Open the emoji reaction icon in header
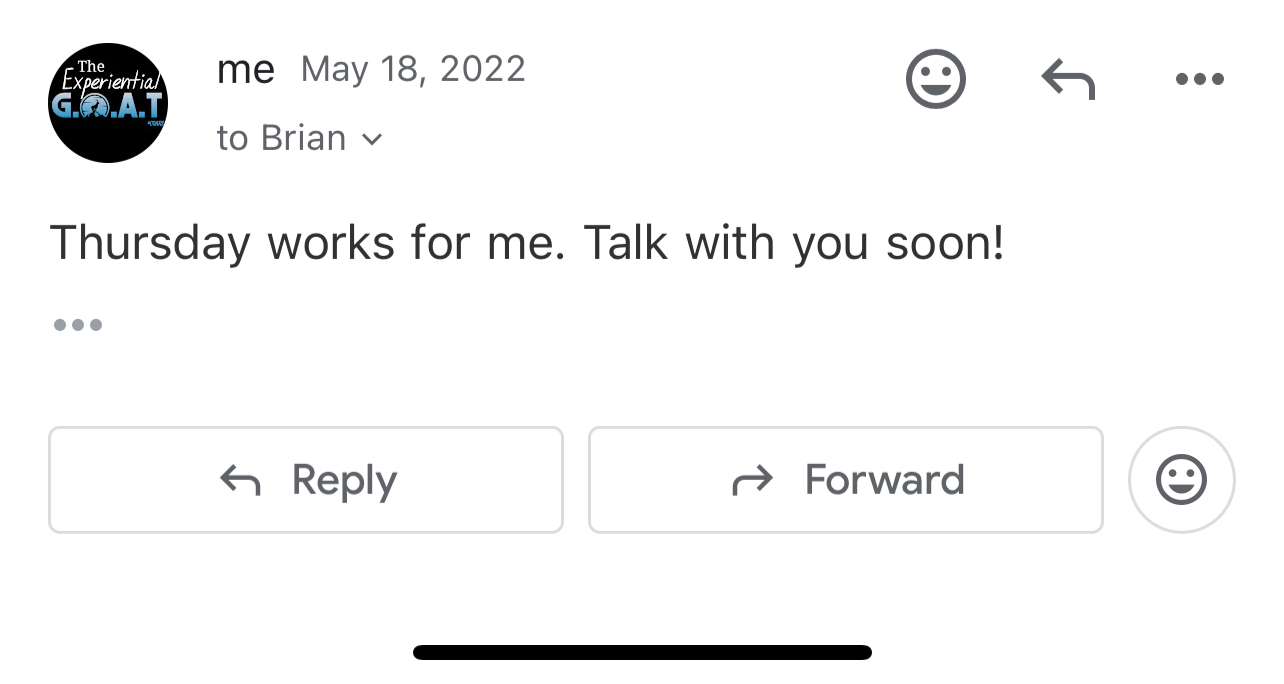The height and width of the screenshot is (684, 1284). point(936,79)
